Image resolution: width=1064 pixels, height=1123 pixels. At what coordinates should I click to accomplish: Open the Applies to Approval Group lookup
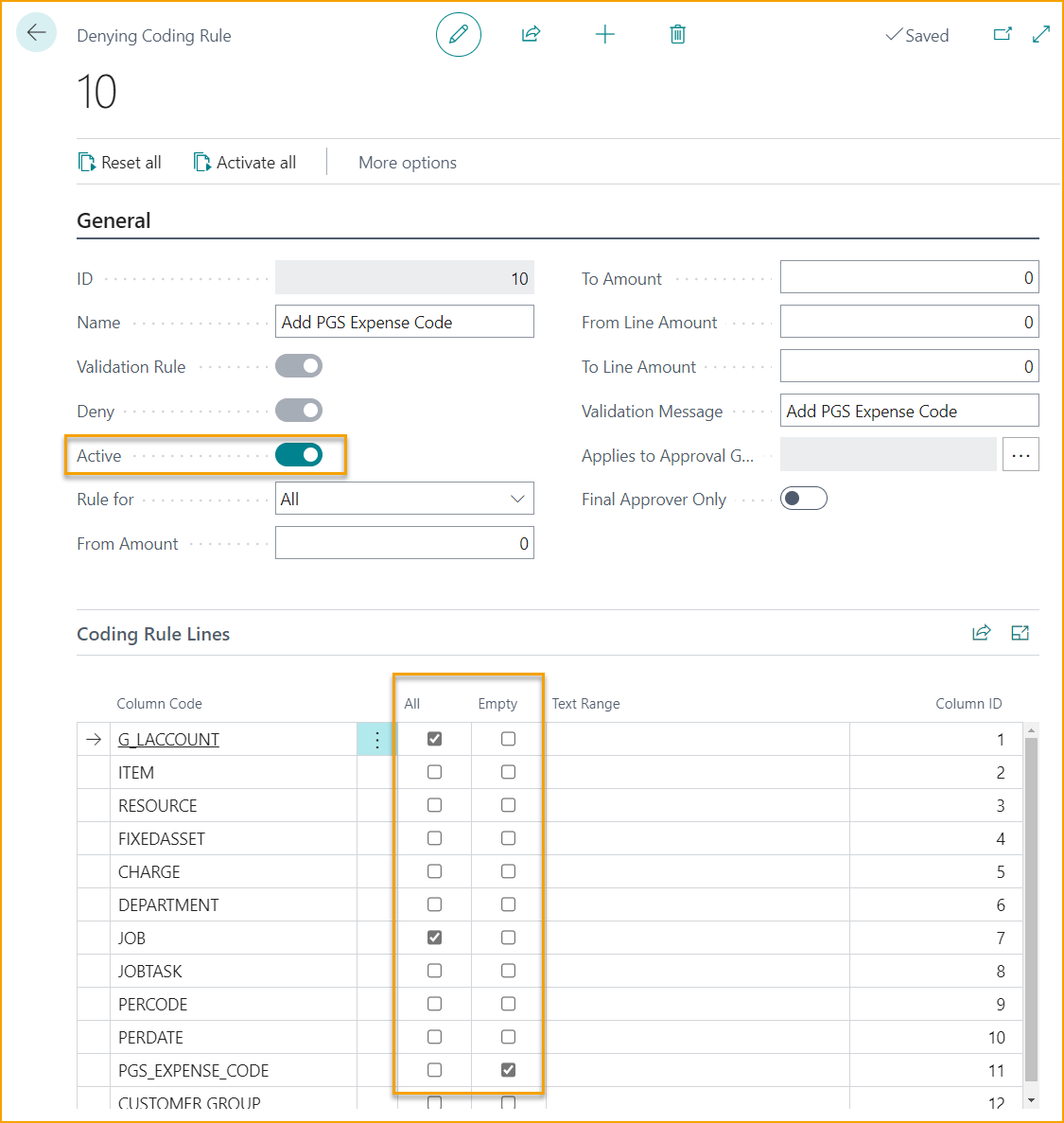point(1020,454)
